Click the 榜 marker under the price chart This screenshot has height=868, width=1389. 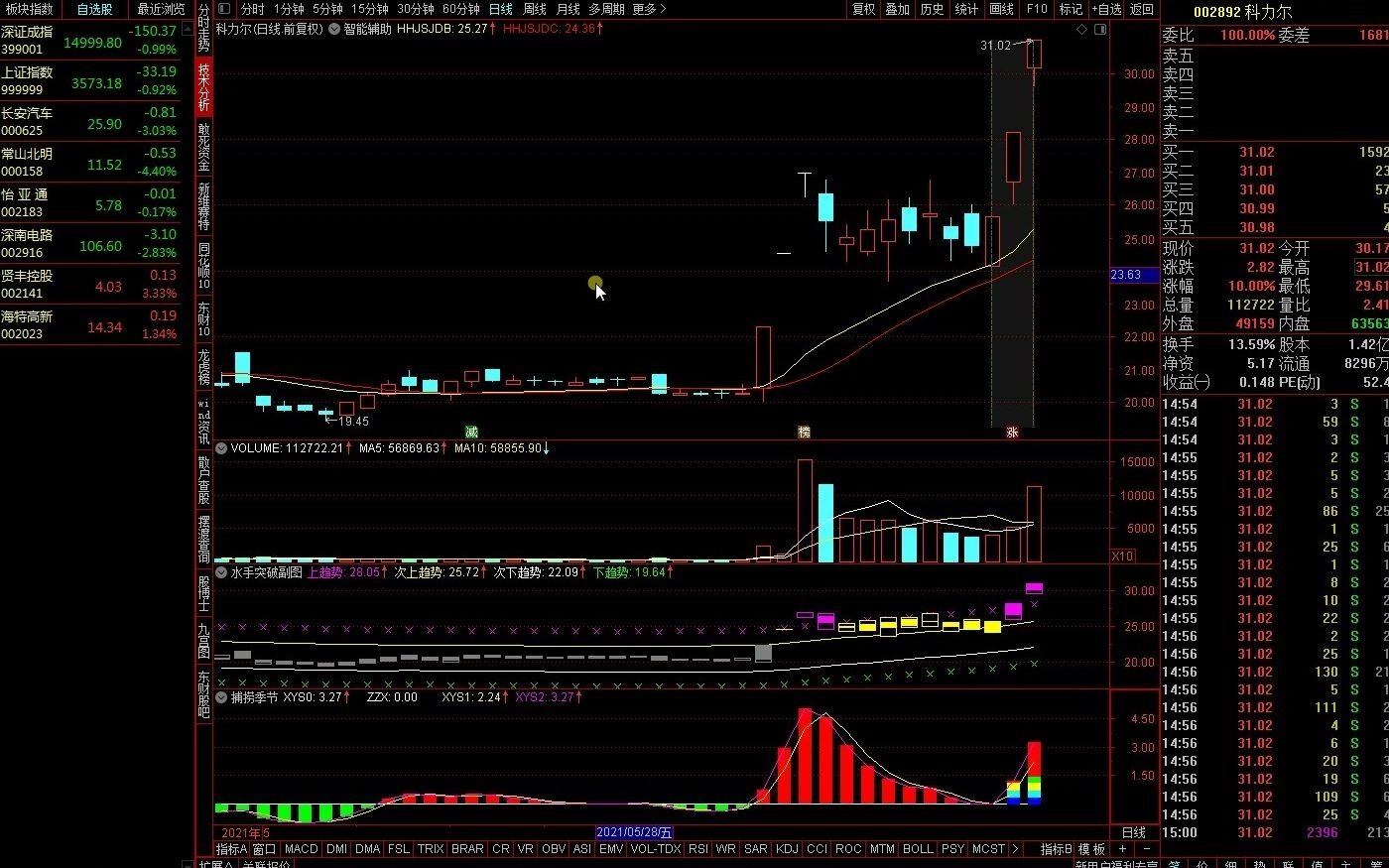tap(805, 432)
